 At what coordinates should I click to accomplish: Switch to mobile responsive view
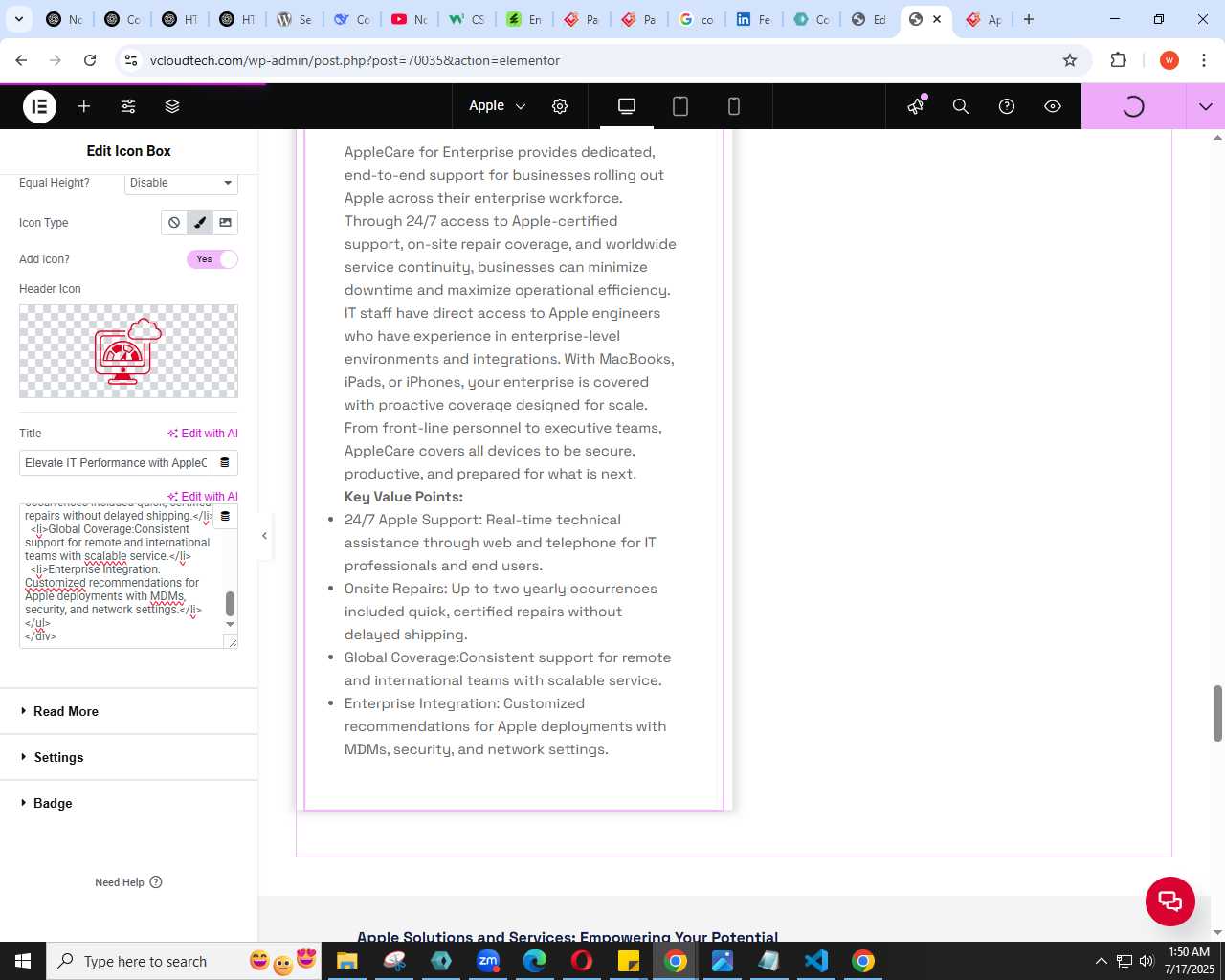[x=734, y=106]
